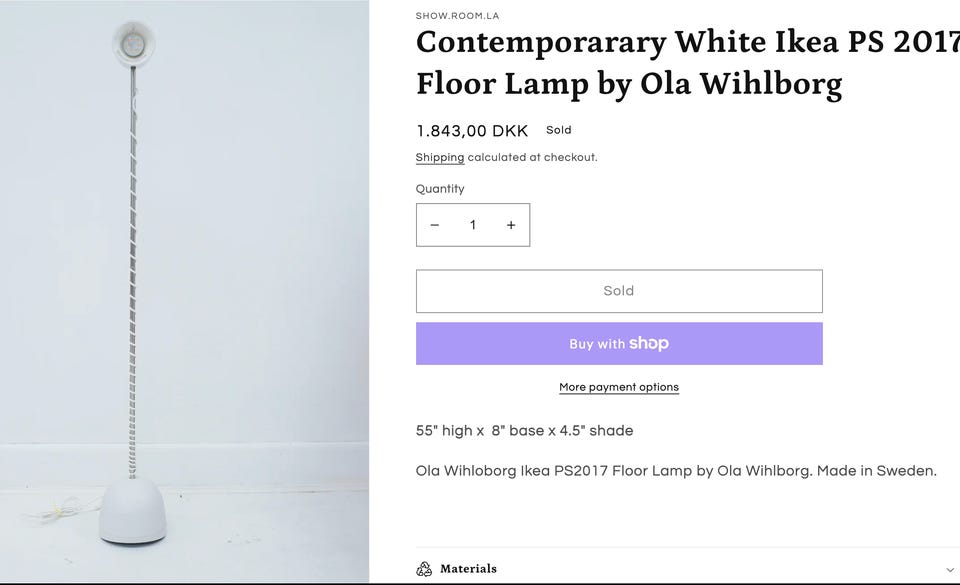960x585 pixels.
Task: Click the small Sold badge beside the price
Action: coord(559,130)
